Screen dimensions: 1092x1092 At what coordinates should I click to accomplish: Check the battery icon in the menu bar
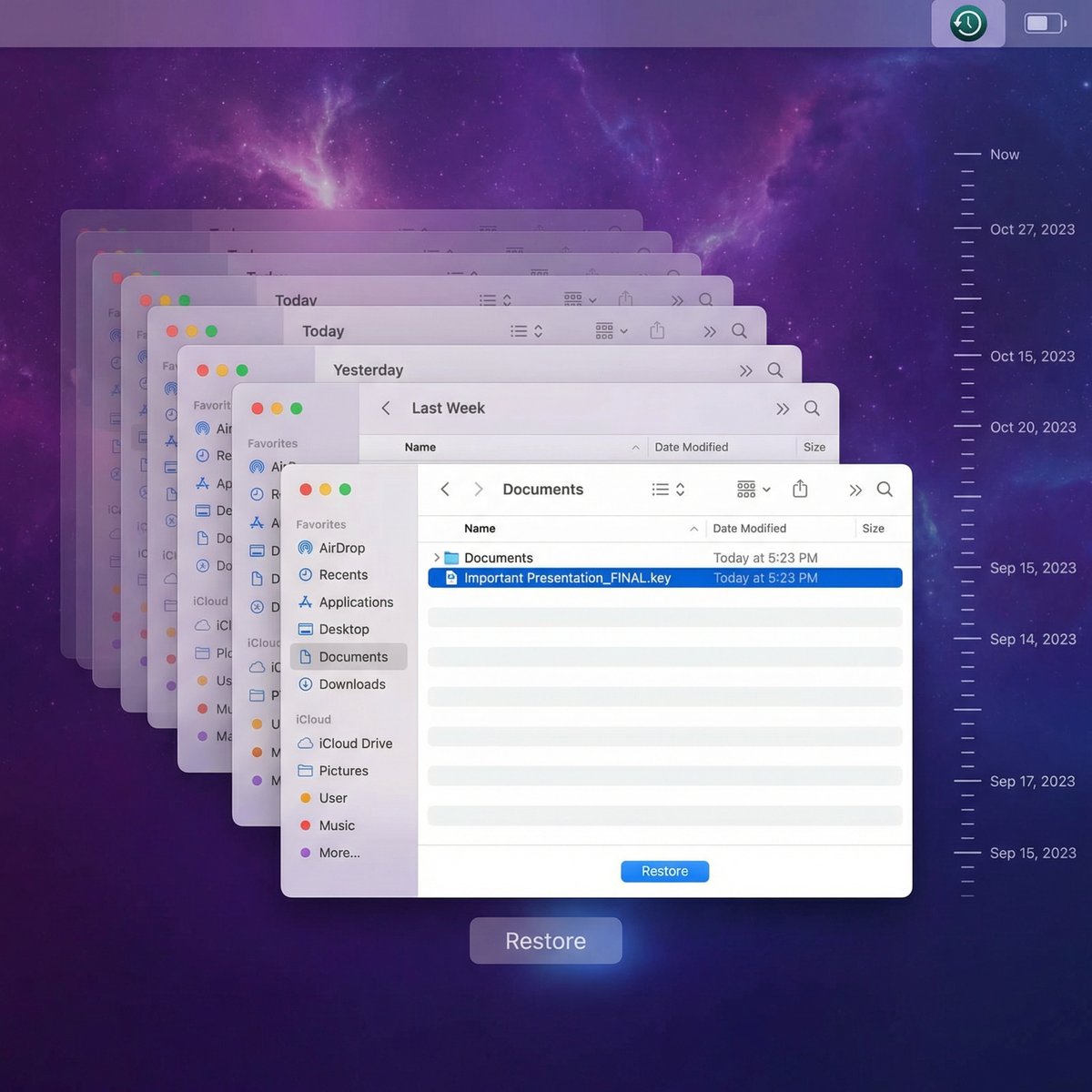click(x=1043, y=24)
